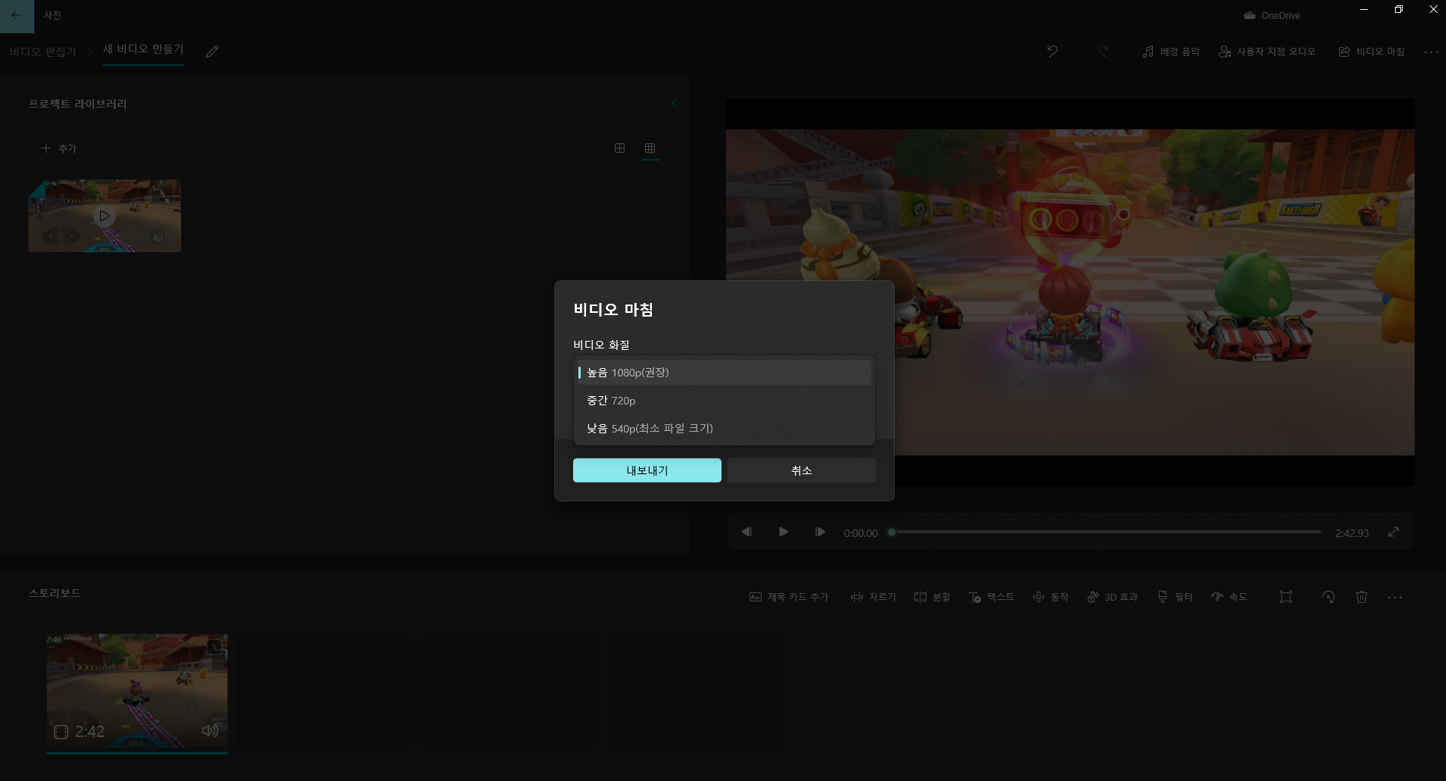Click the 새 비디오 만들기 title tab
Viewport: 1446px width, 781px height.
(143, 50)
